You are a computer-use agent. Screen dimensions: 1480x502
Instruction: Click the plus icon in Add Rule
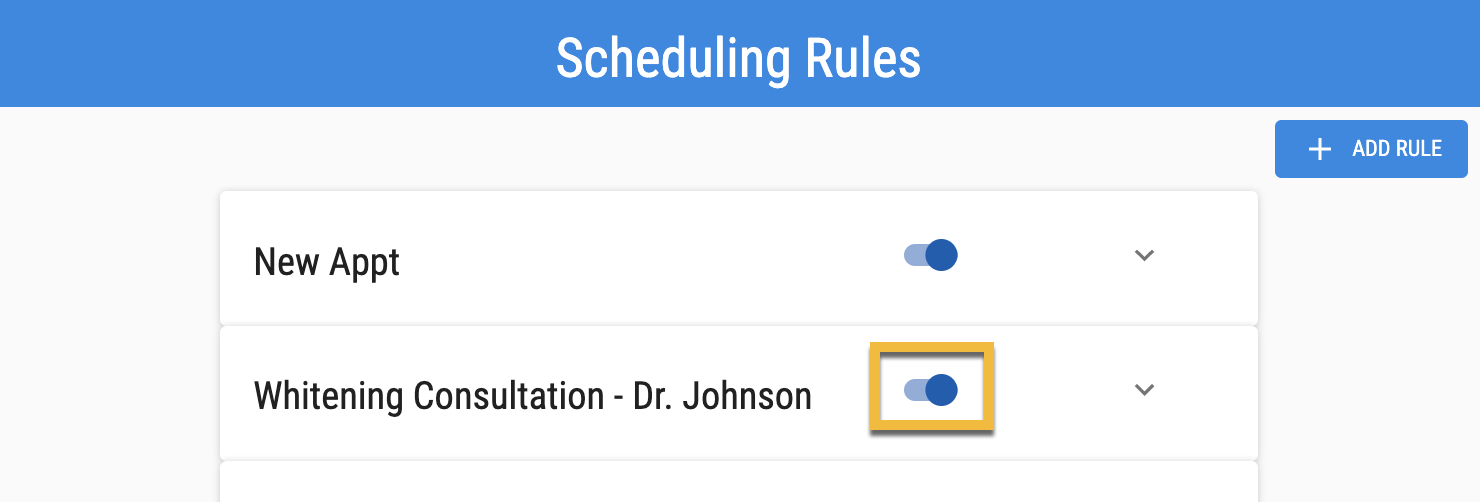pyautogui.click(x=1320, y=150)
